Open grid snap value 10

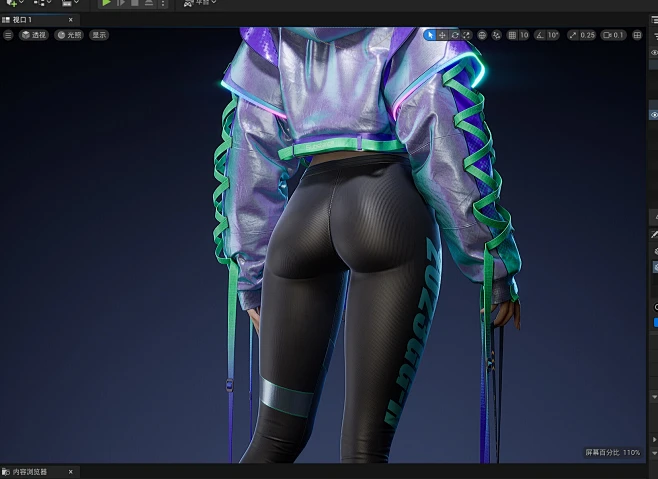(524, 35)
